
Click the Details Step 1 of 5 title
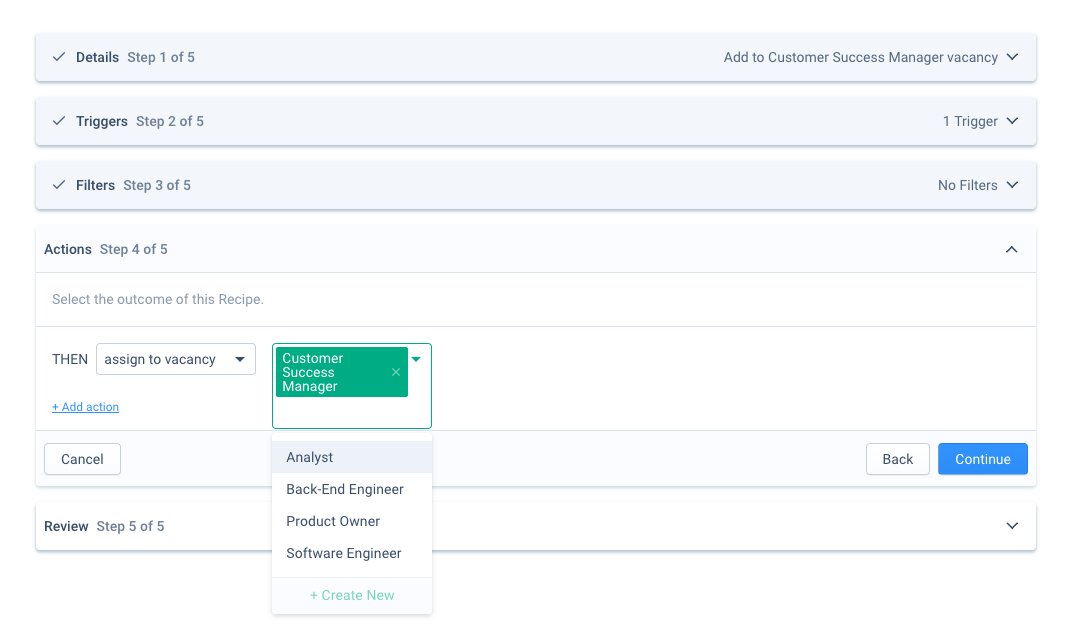(x=136, y=58)
